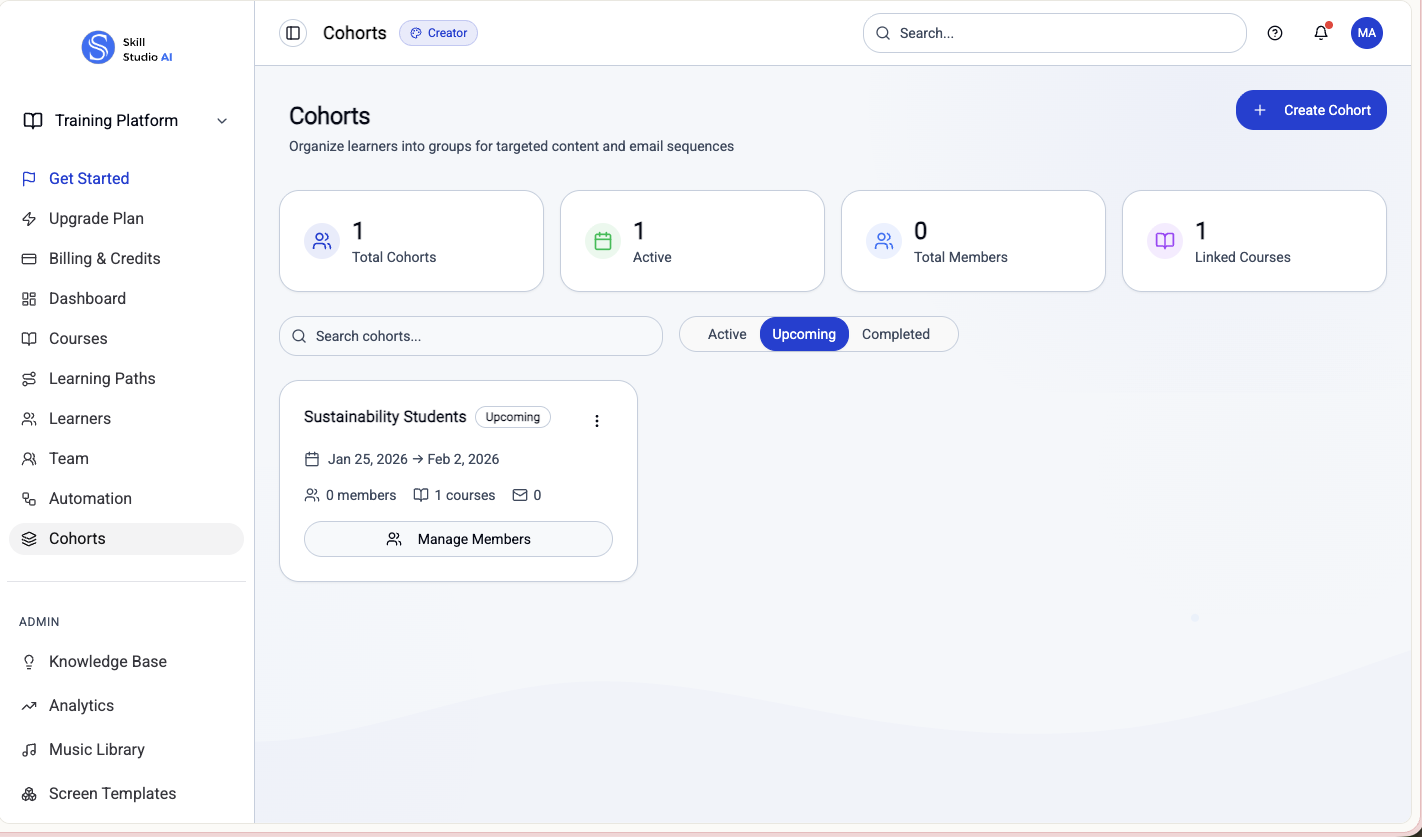This screenshot has width=1422, height=837.
Task: Collapse the Training Platform dropdown
Action: [x=221, y=120]
